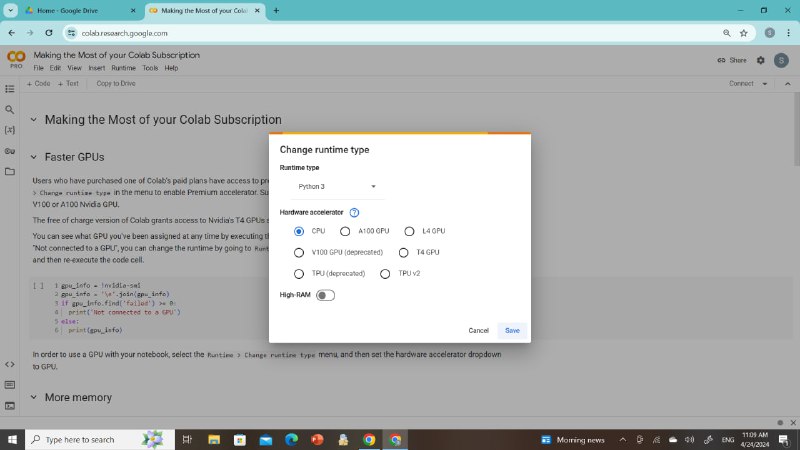This screenshot has width=800, height=450.
Task: Open Microsoft Edge from taskbar
Action: tap(291, 439)
